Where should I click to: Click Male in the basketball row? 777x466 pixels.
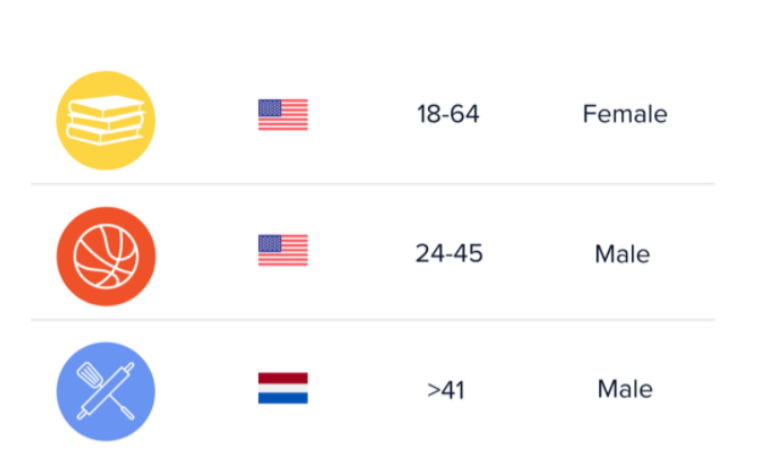[x=622, y=254]
